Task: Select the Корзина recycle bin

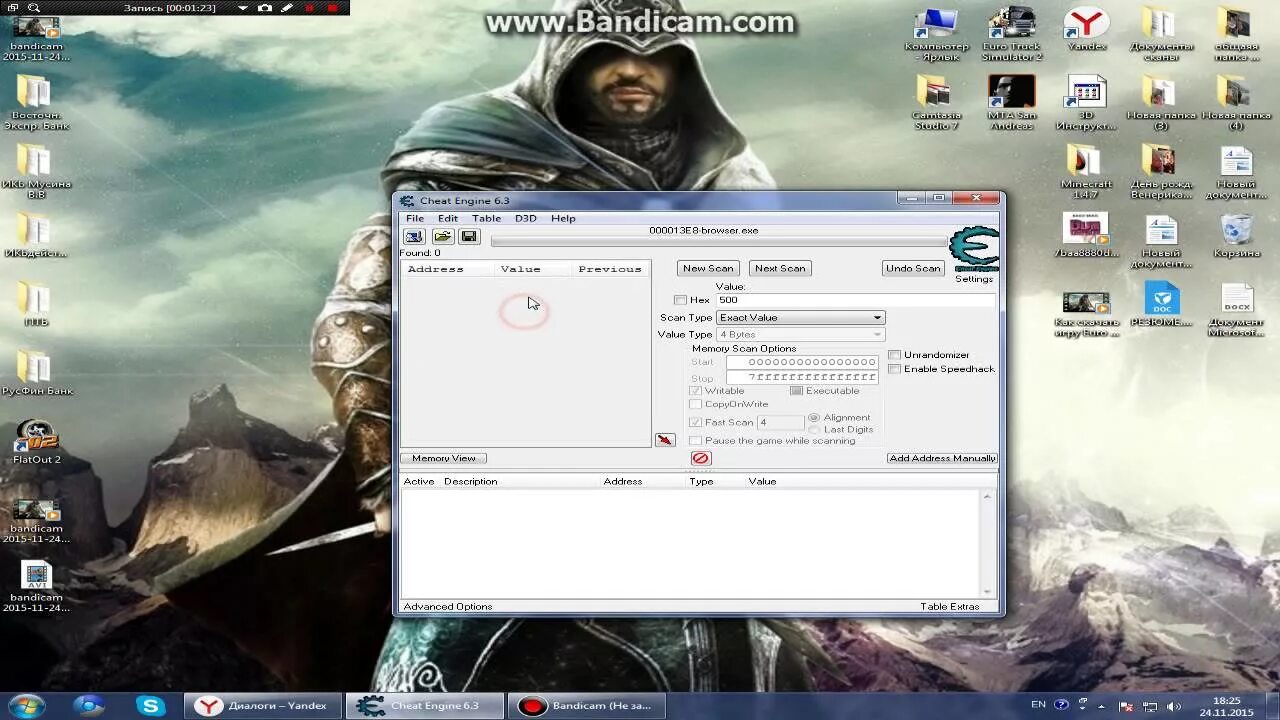Action: click(1236, 236)
